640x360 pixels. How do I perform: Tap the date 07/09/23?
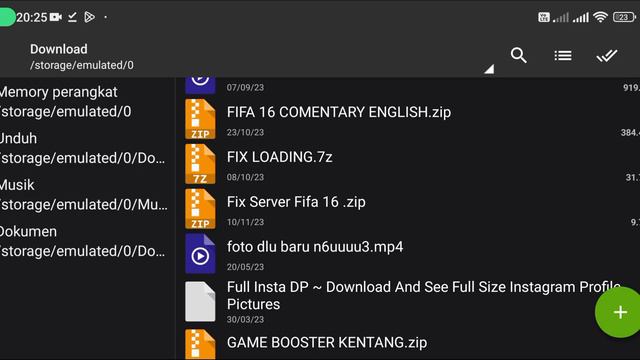tap(245, 87)
